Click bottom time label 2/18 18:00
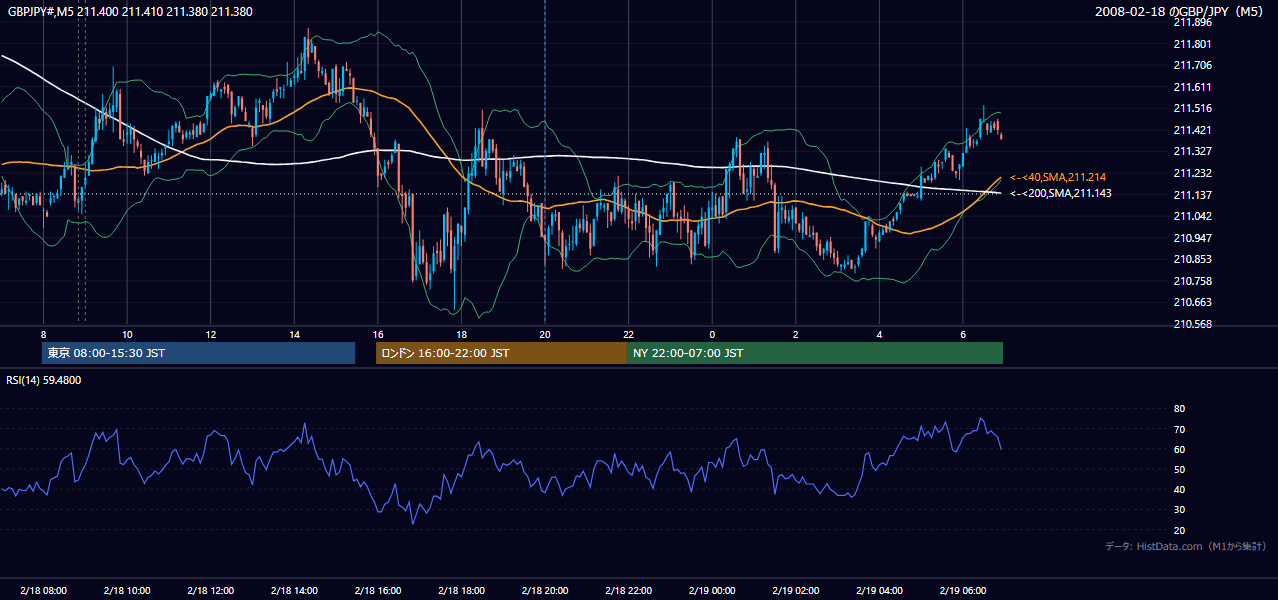 (x=461, y=591)
